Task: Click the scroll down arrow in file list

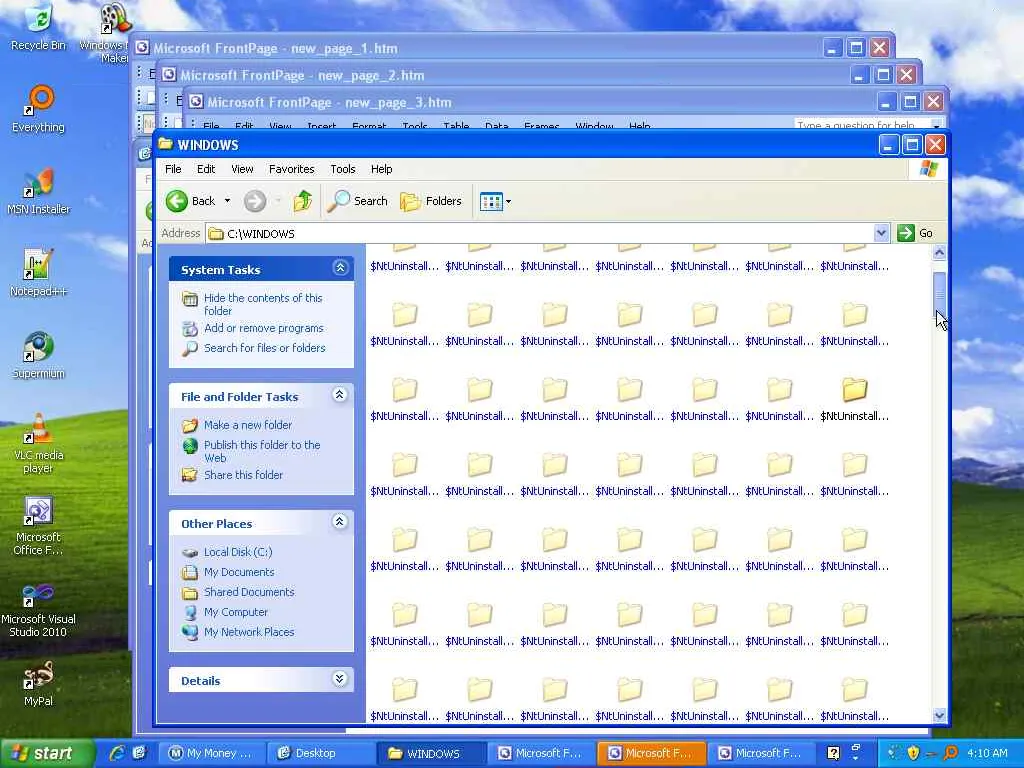Action: pyautogui.click(x=939, y=715)
